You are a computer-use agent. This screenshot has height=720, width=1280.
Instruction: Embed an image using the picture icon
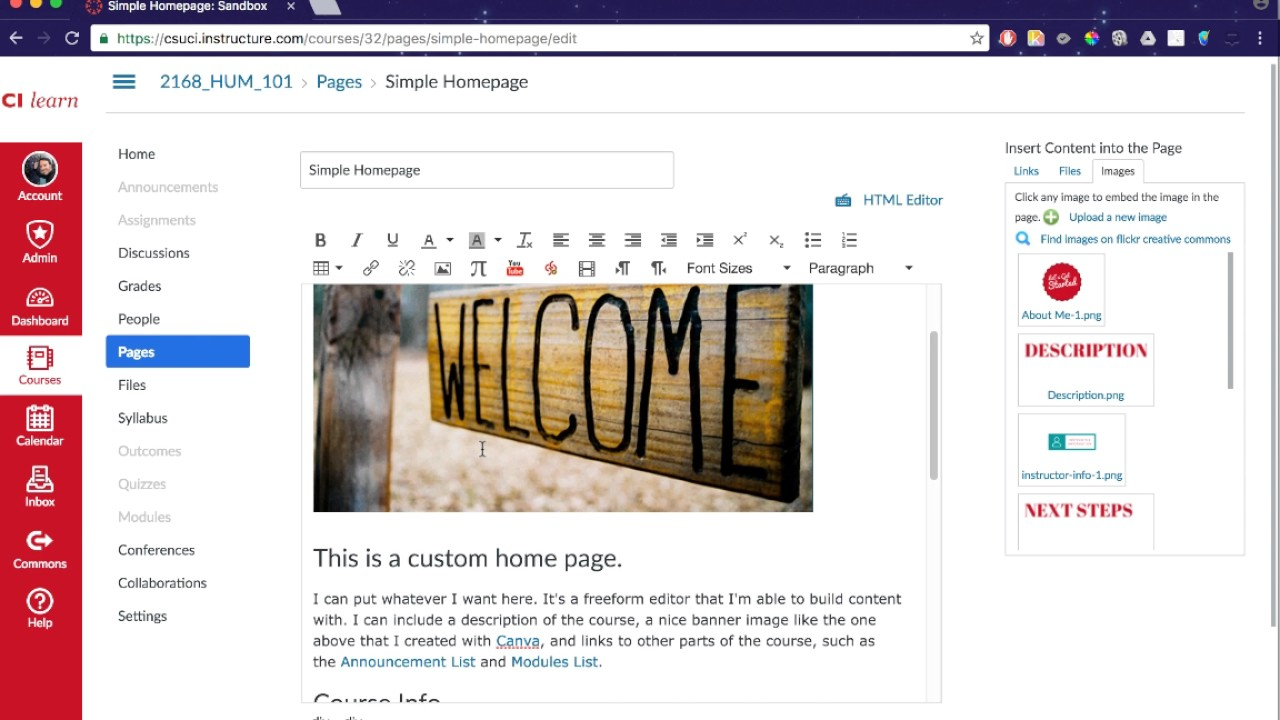[442, 268]
